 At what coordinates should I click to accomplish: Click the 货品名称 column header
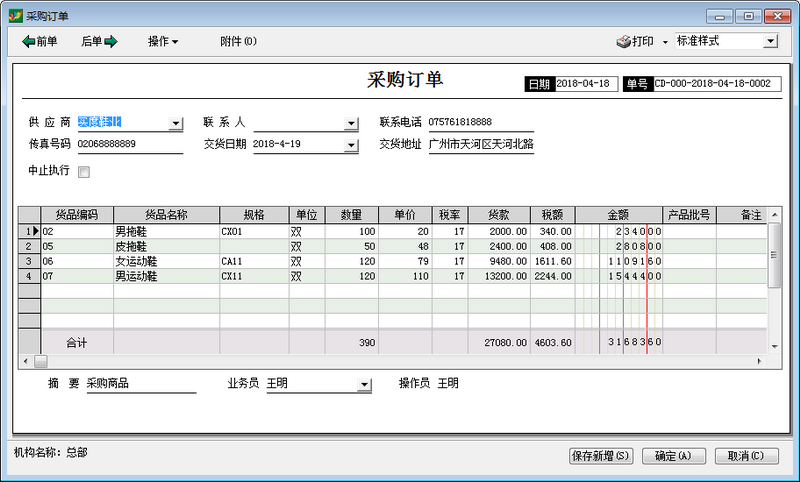click(x=166, y=215)
